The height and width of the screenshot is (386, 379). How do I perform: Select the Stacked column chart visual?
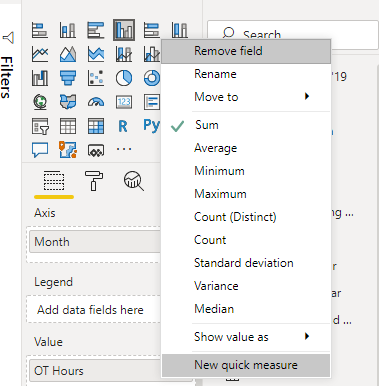[x=68, y=30]
